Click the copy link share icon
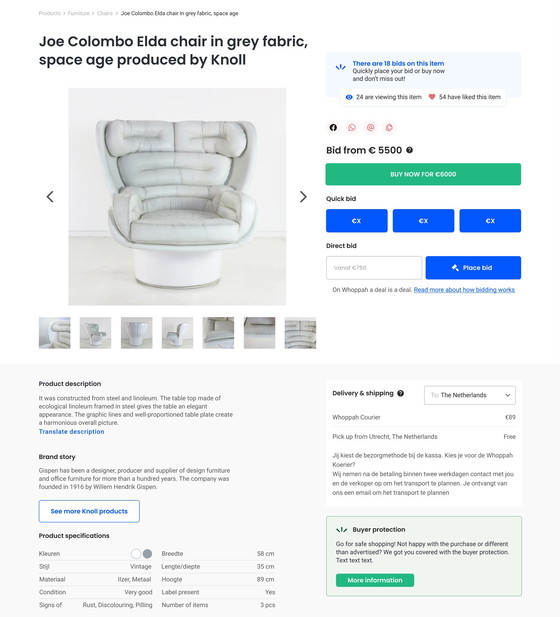The height and width of the screenshot is (617, 560). pos(389,127)
